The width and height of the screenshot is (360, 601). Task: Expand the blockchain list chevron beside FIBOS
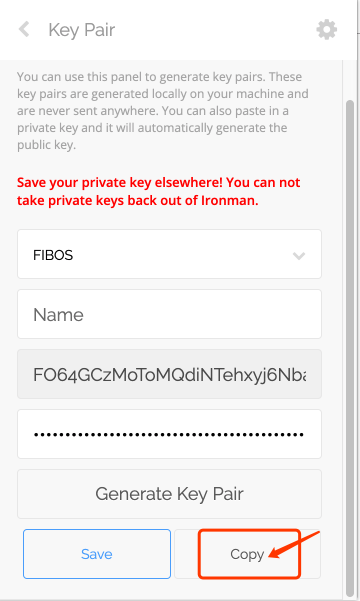coord(299,256)
